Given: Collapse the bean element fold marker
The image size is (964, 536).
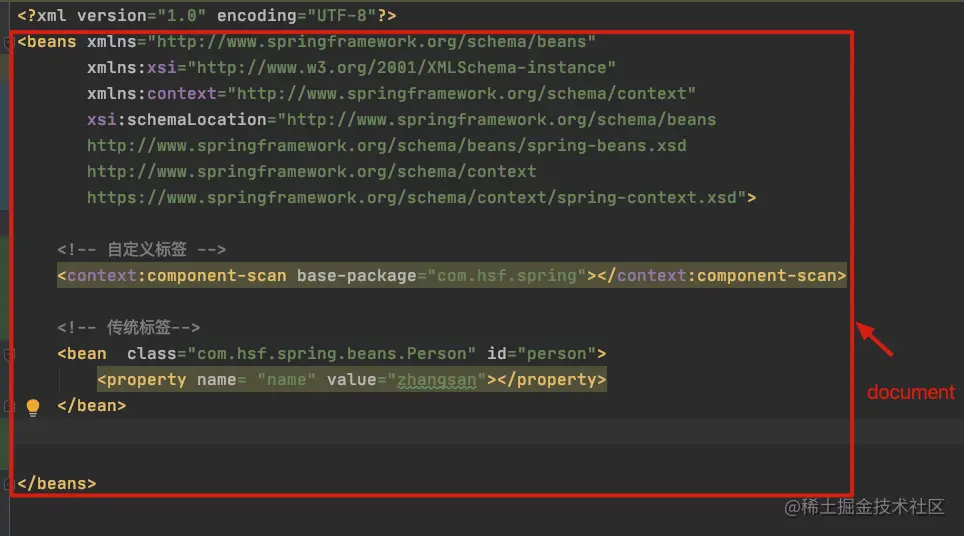Looking at the screenshot, I should point(9,354).
